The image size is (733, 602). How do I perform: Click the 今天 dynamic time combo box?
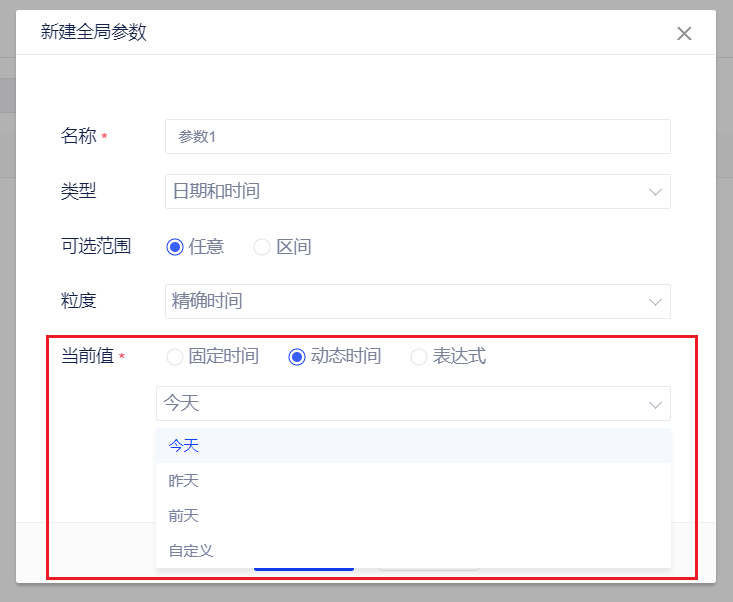point(400,404)
